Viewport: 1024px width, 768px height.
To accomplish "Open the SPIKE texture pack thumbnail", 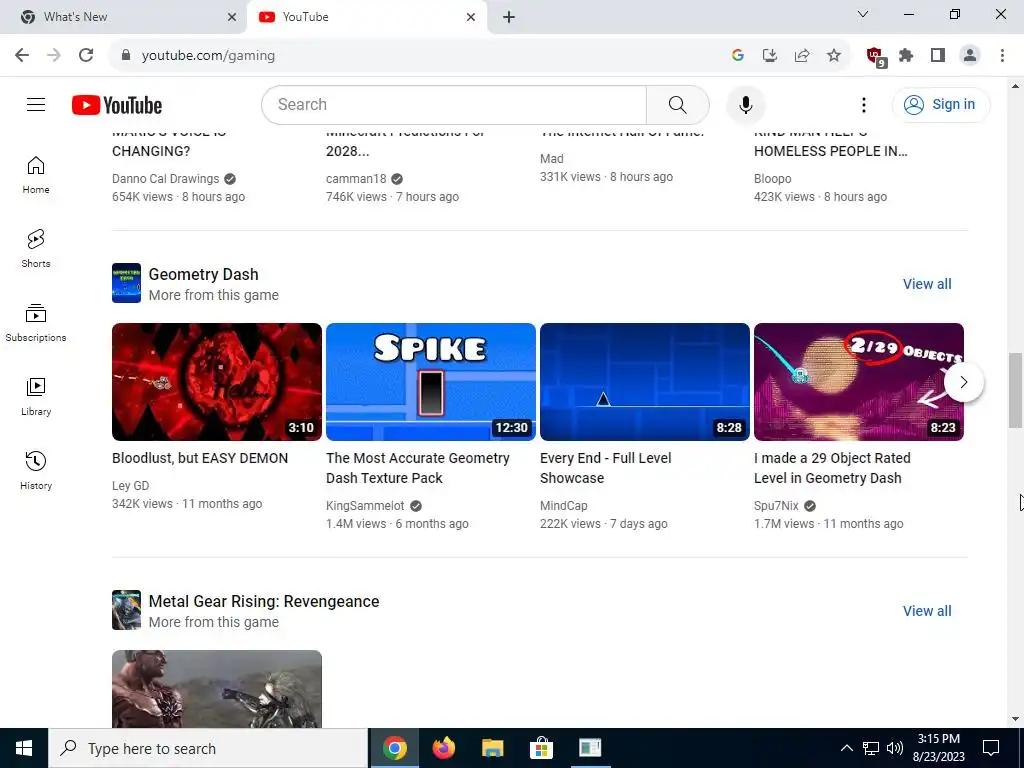I will click(x=430, y=382).
